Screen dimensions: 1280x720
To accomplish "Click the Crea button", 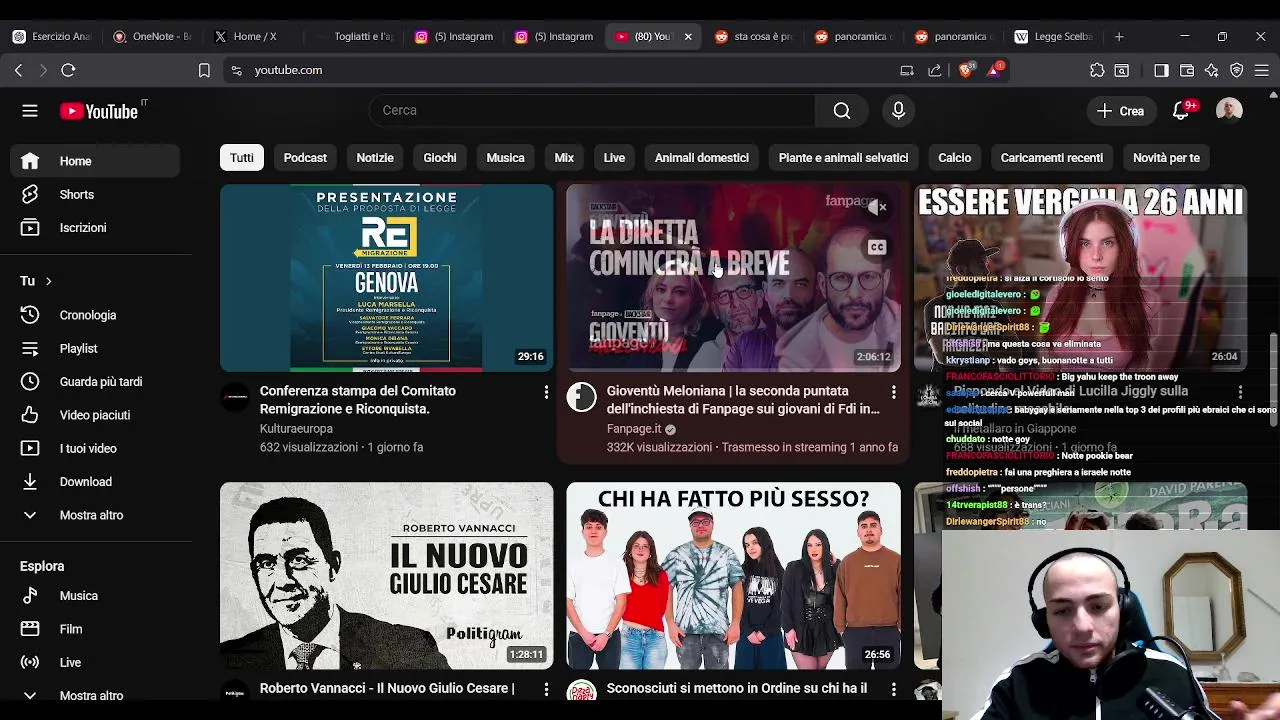I will pos(1120,111).
